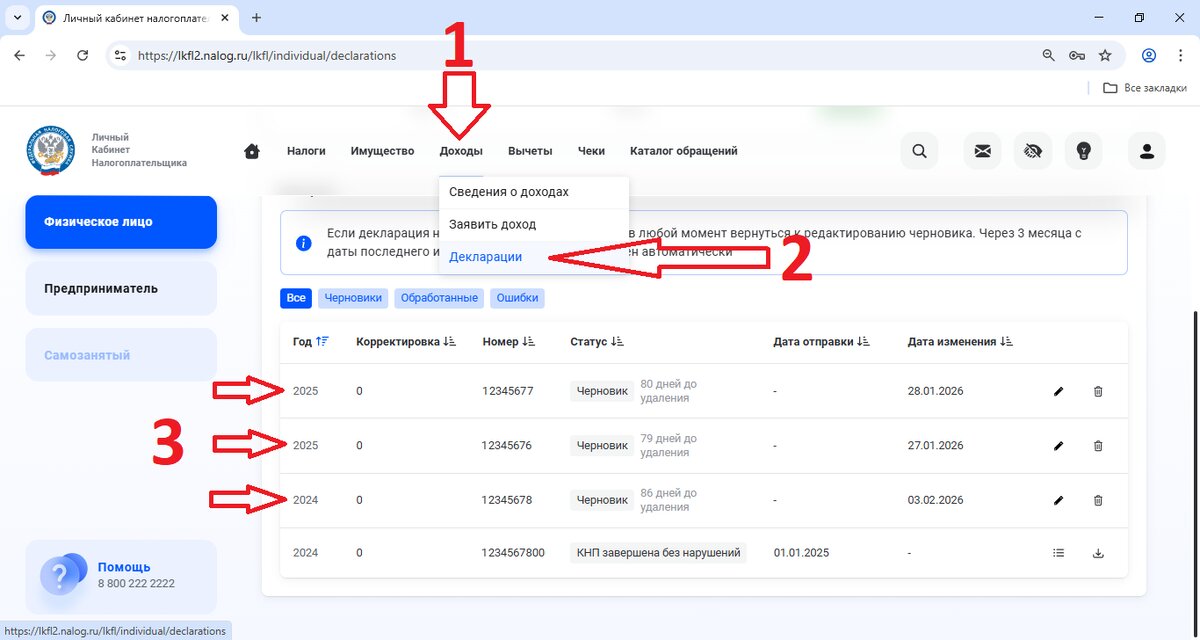This screenshot has width=1200, height=640.
Task: Edit draft declaration 12345677
Action: click(1059, 391)
